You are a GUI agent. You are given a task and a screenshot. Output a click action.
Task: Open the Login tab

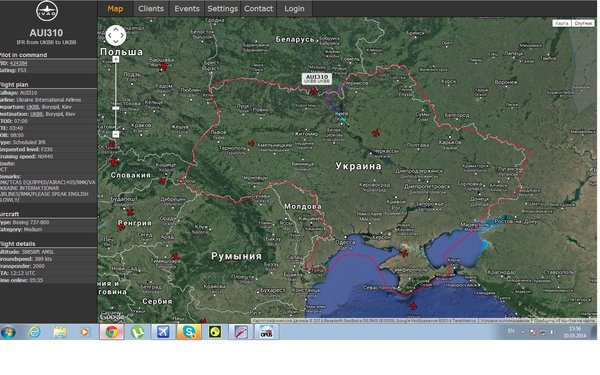(x=294, y=8)
